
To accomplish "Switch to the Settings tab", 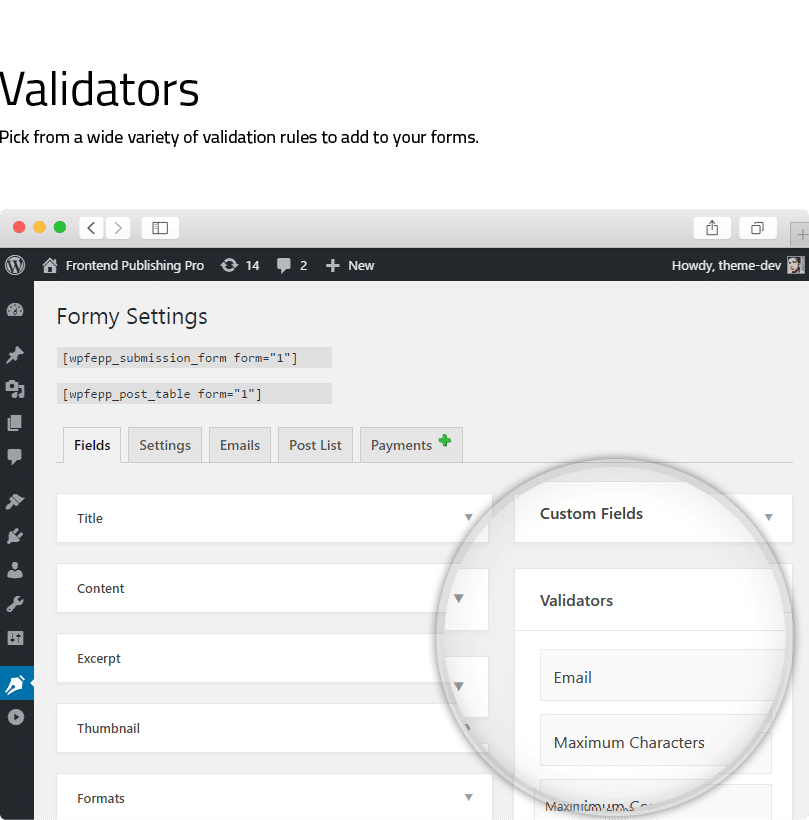I will 165,445.
